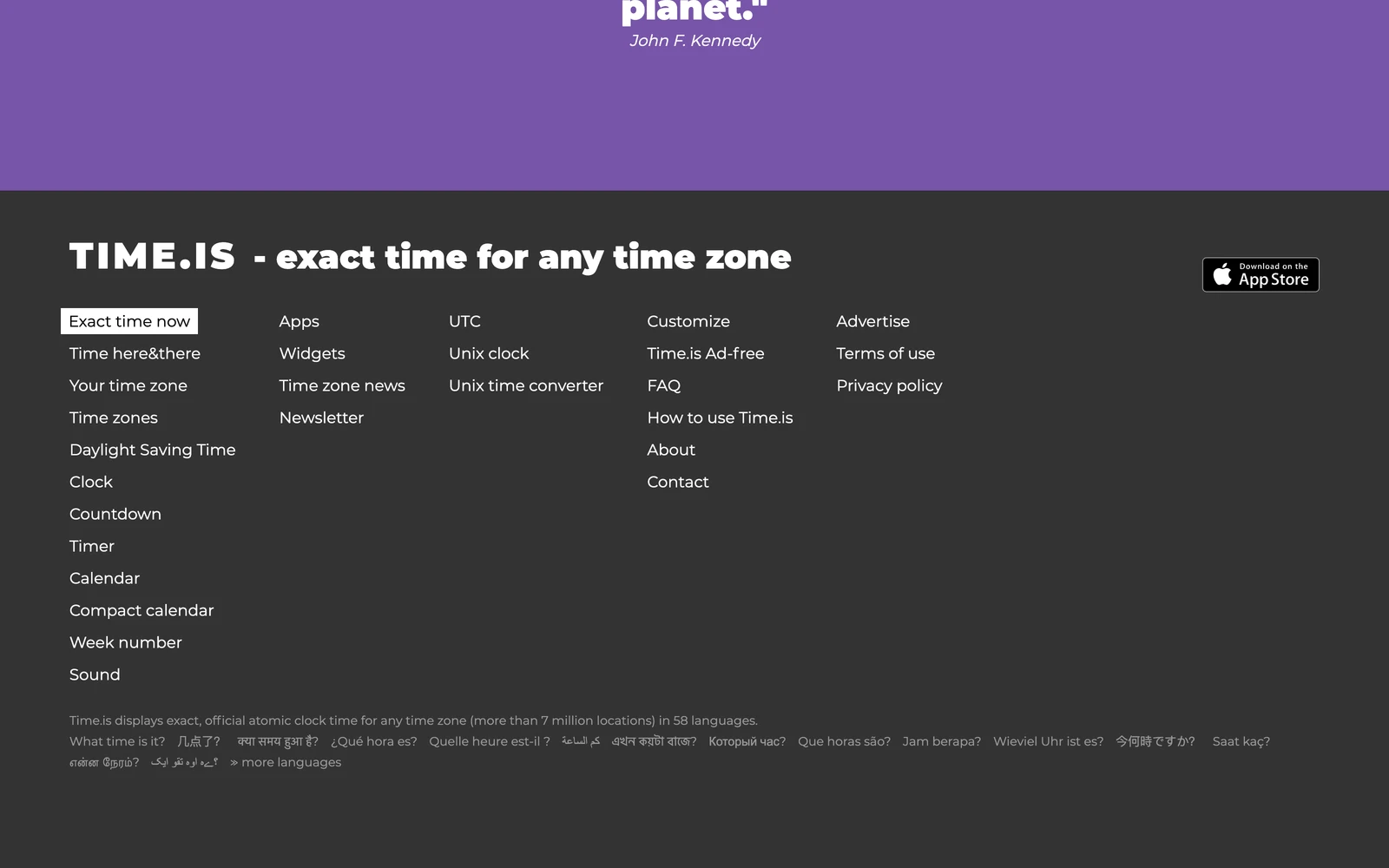Open the Time zones link

pyautogui.click(x=114, y=418)
